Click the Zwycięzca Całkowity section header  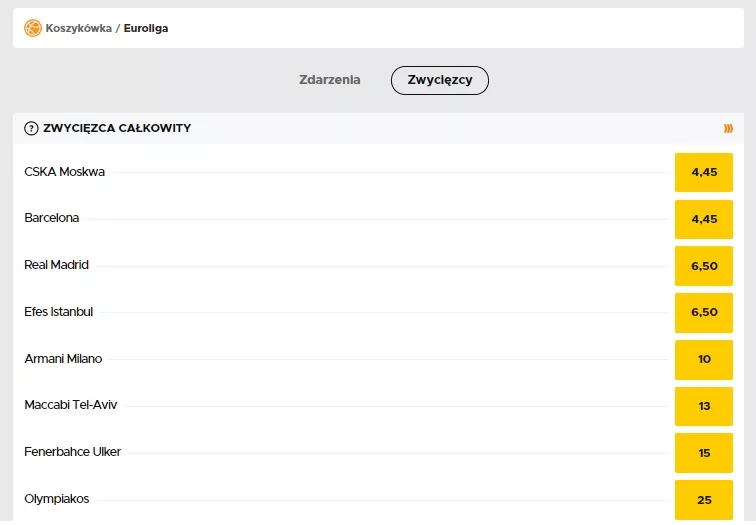coord(117,128)
